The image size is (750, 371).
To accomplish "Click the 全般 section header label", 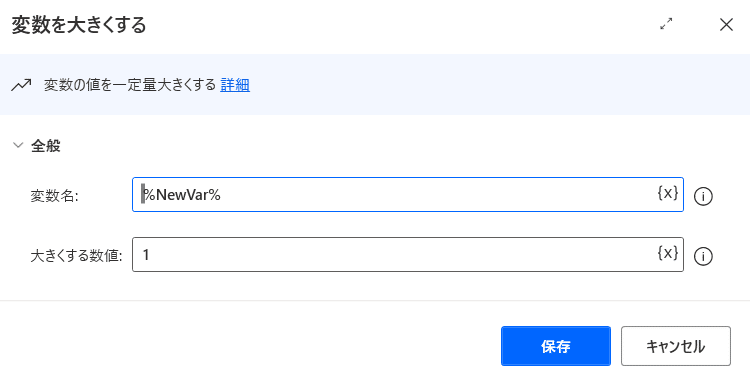I will pos(46,146).
